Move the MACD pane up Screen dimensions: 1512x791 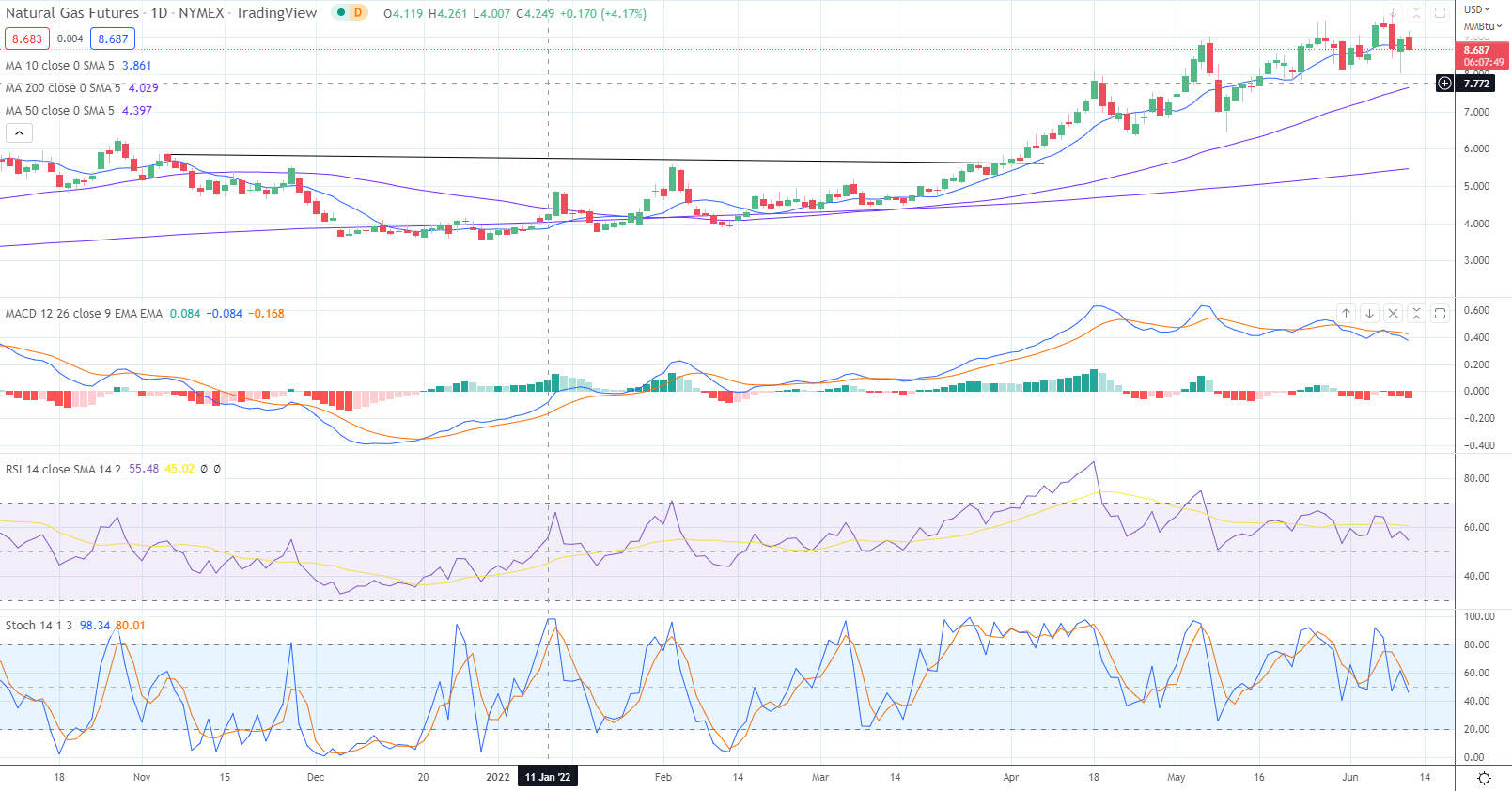[1346, 313]
